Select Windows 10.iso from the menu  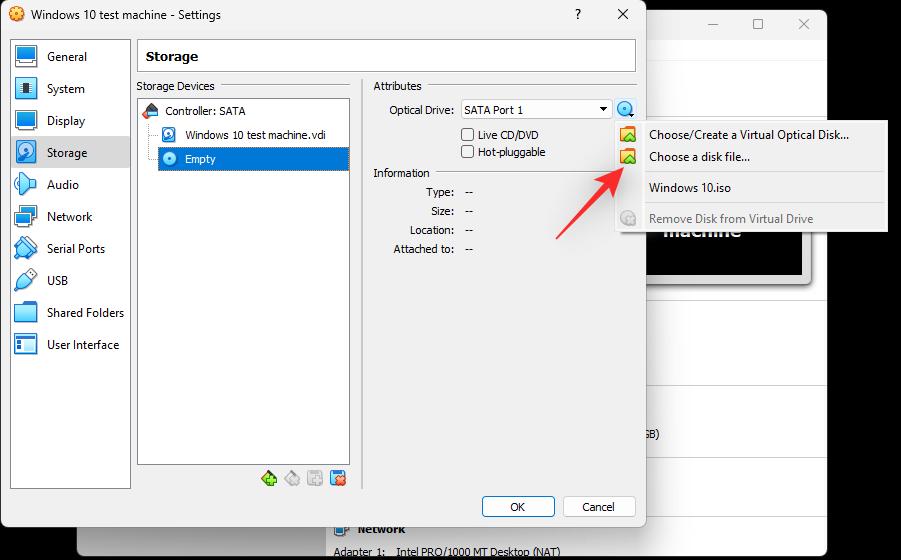click(752, 188)
